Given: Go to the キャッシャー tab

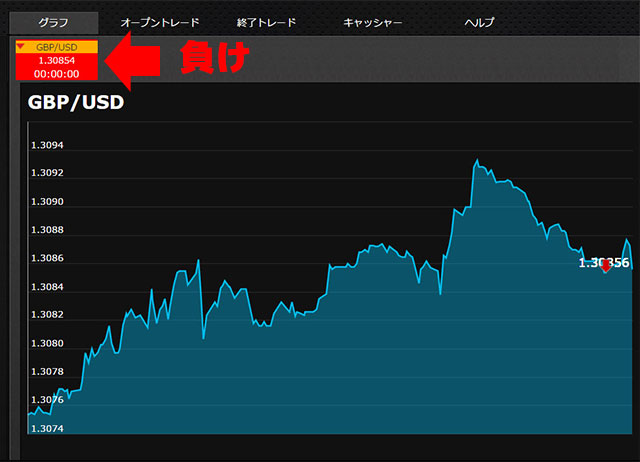Looking at the screenshot, I should [x=373, y=22].
